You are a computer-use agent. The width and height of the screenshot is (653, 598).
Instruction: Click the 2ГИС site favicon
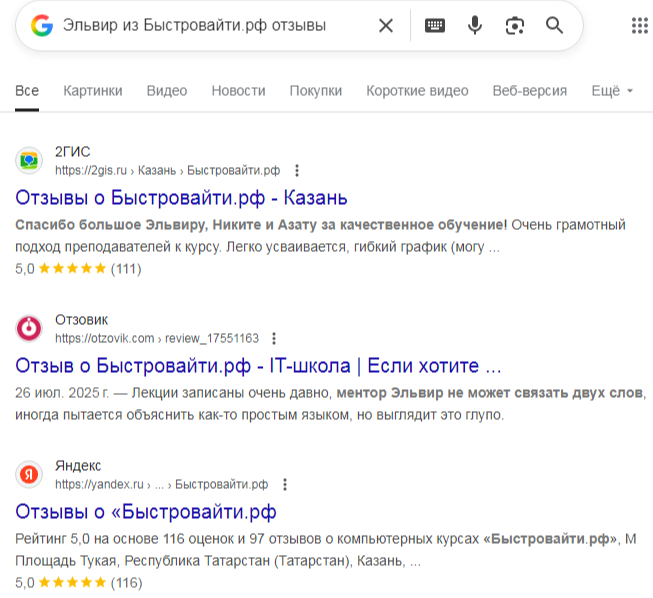point(29,160)
